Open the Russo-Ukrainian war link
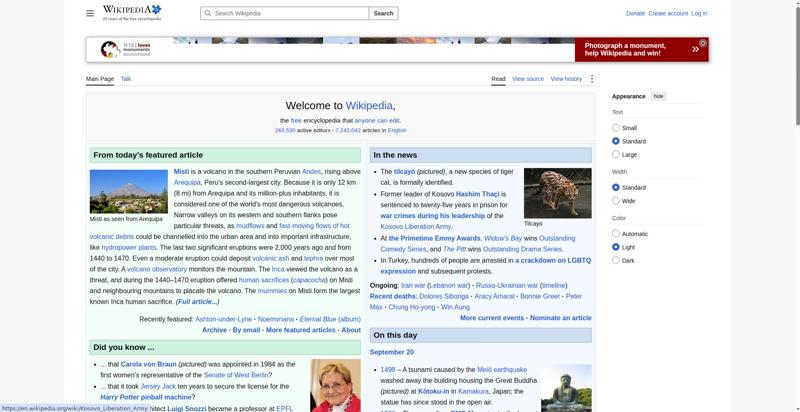 tap(507, 286)
